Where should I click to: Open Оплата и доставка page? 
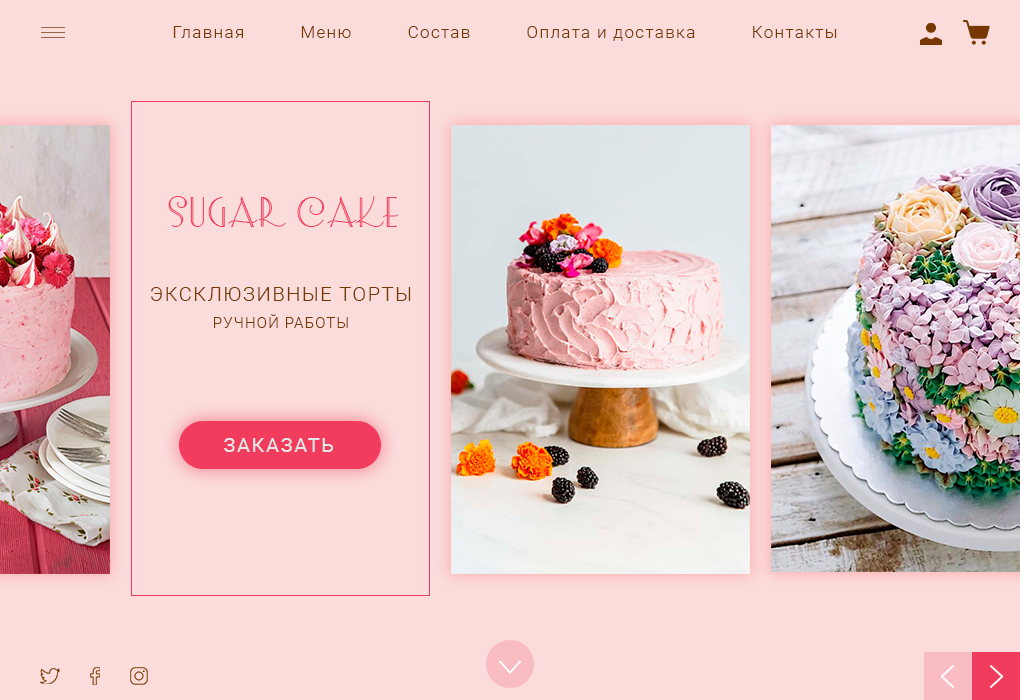(x=611, y=33)
